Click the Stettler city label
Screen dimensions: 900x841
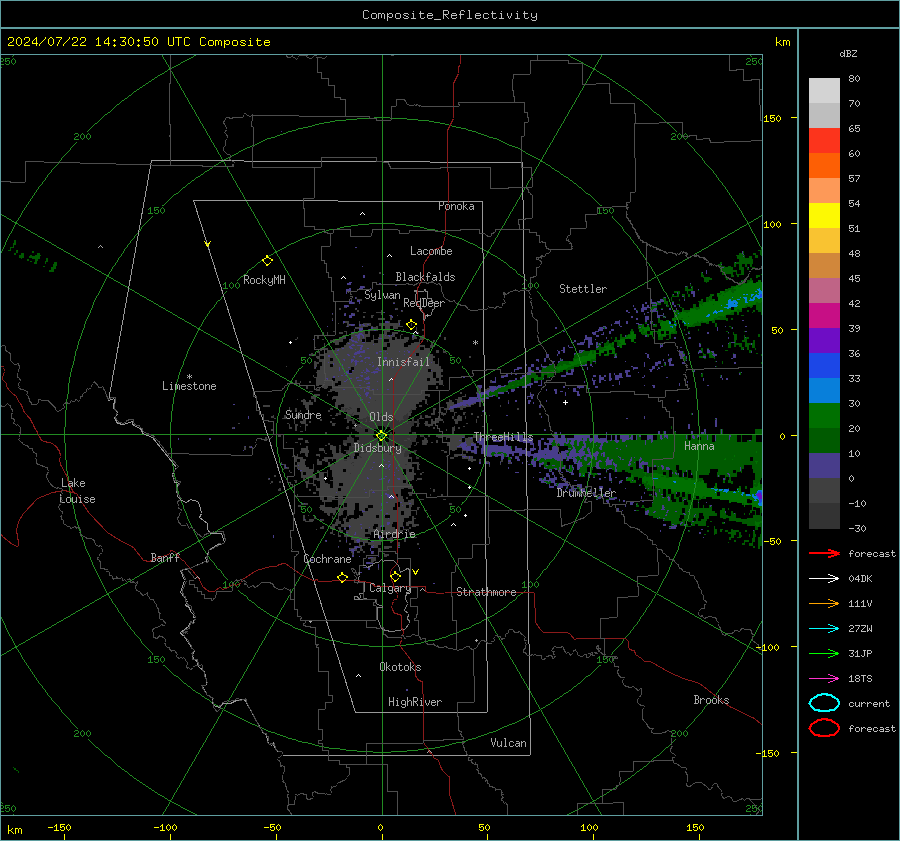tap(583, 289)
